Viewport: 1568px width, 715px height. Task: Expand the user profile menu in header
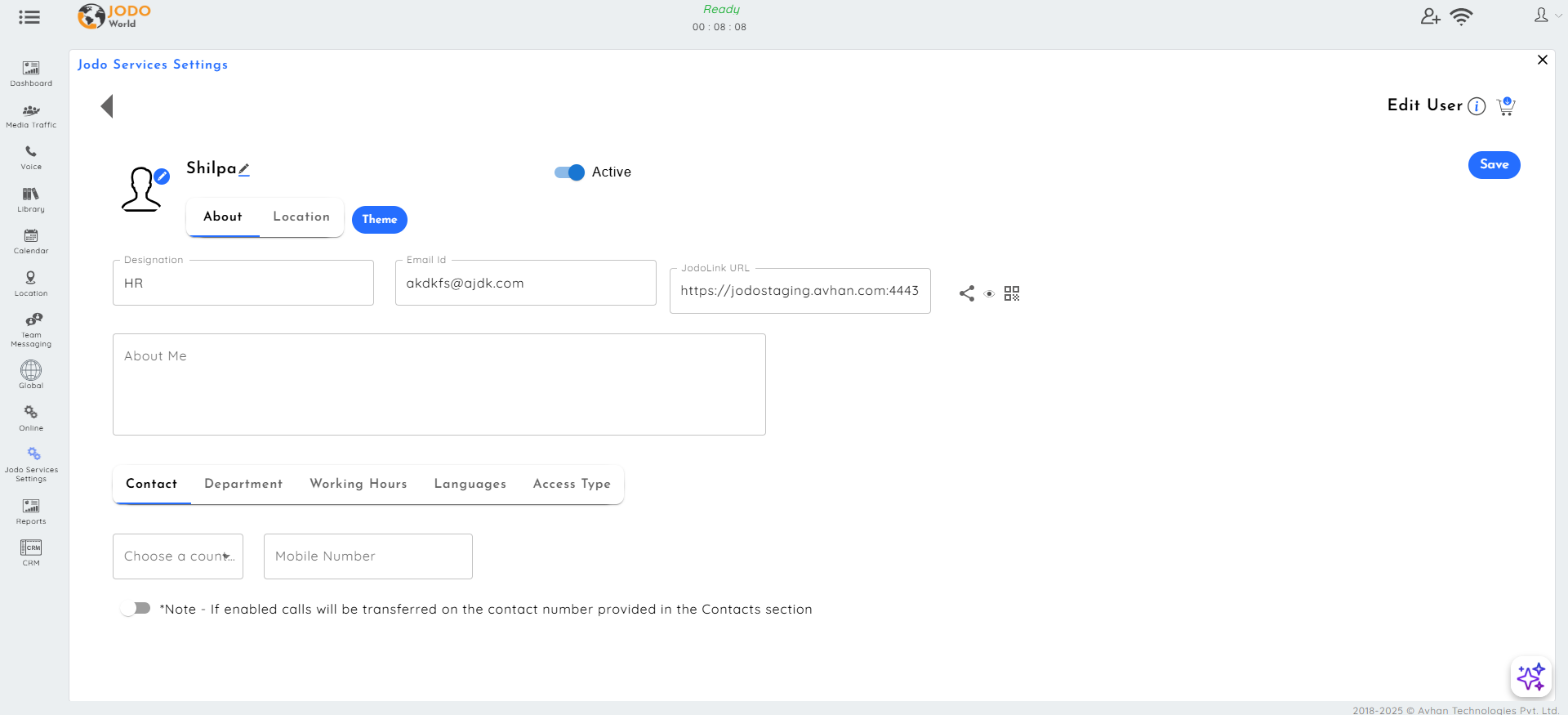pos(1546,16)
